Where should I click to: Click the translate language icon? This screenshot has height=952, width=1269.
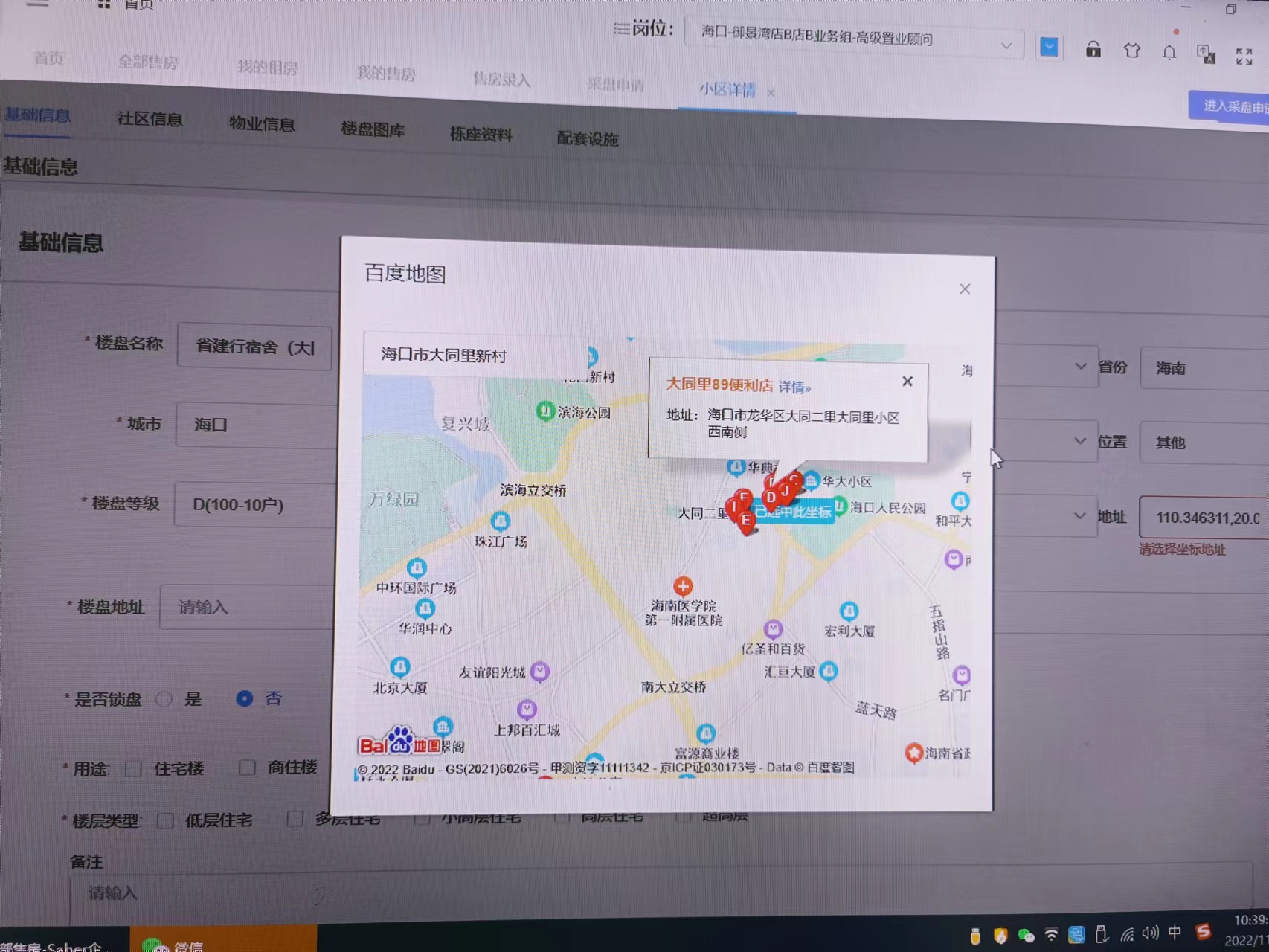coord(1205,54)
